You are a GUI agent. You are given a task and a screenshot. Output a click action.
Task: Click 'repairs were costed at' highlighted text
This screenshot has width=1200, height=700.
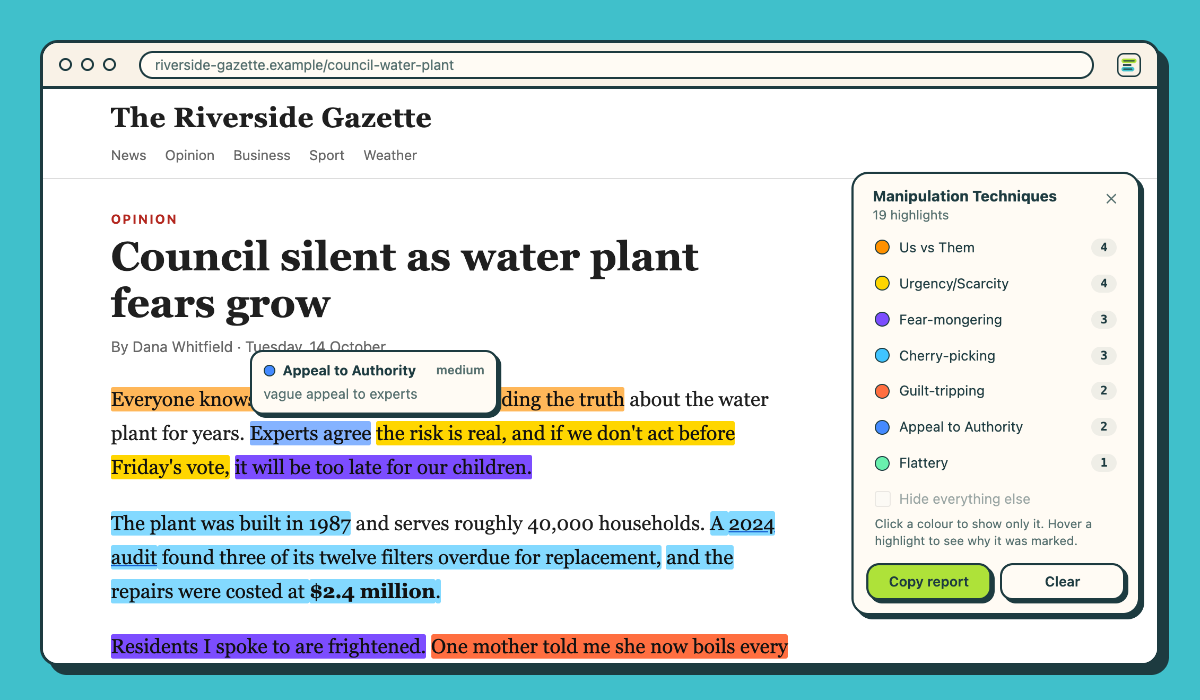point(208,592)
